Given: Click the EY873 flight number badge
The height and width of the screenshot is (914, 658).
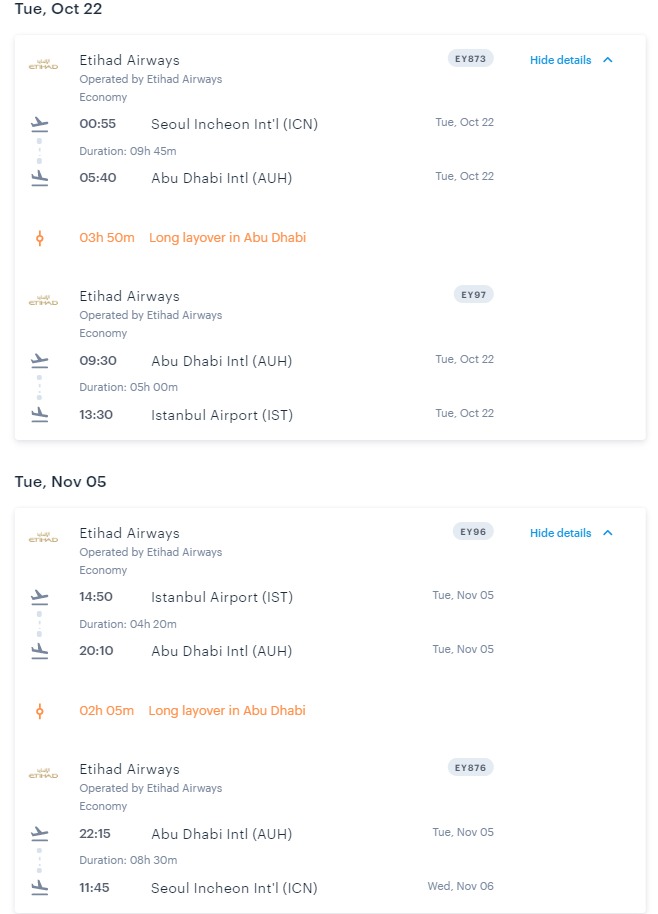Looking at the screenshot, I should point(470,59).
